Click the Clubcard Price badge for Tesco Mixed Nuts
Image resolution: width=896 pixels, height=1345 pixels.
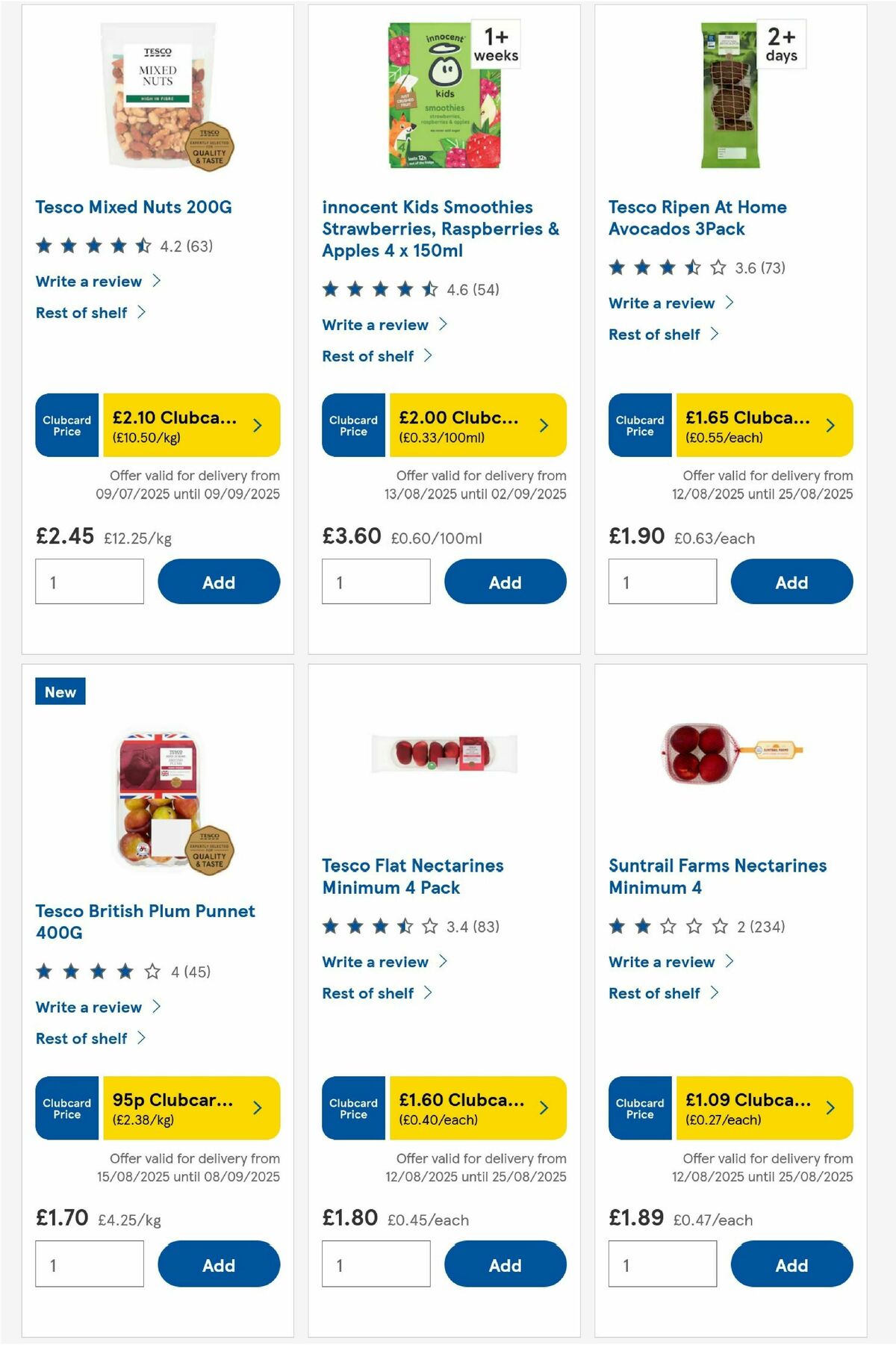pos(66,425)
